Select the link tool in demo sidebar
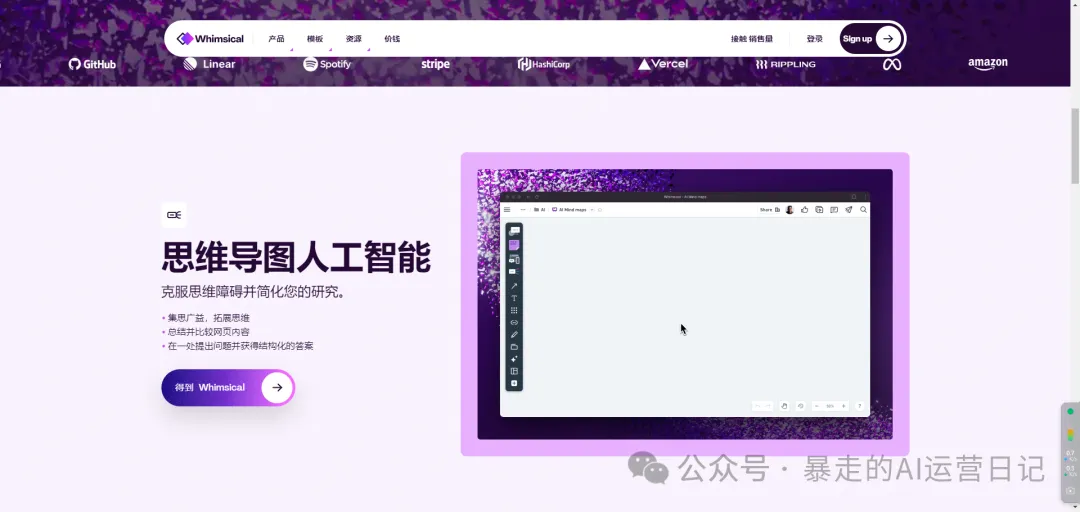 (x=514, y=322)
